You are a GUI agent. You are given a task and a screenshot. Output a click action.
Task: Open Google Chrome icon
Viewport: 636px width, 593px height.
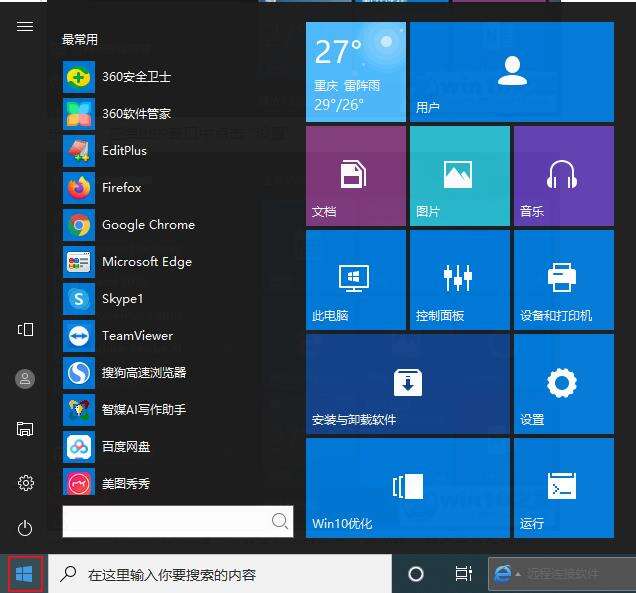click(79, 225)
